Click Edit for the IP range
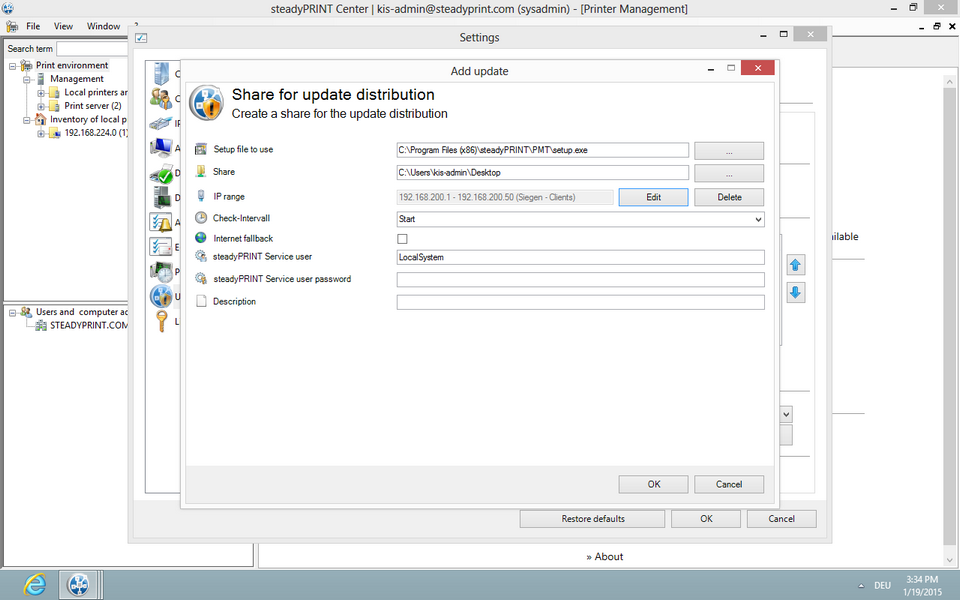The image size is (960, 600). (x=653, y=197)
